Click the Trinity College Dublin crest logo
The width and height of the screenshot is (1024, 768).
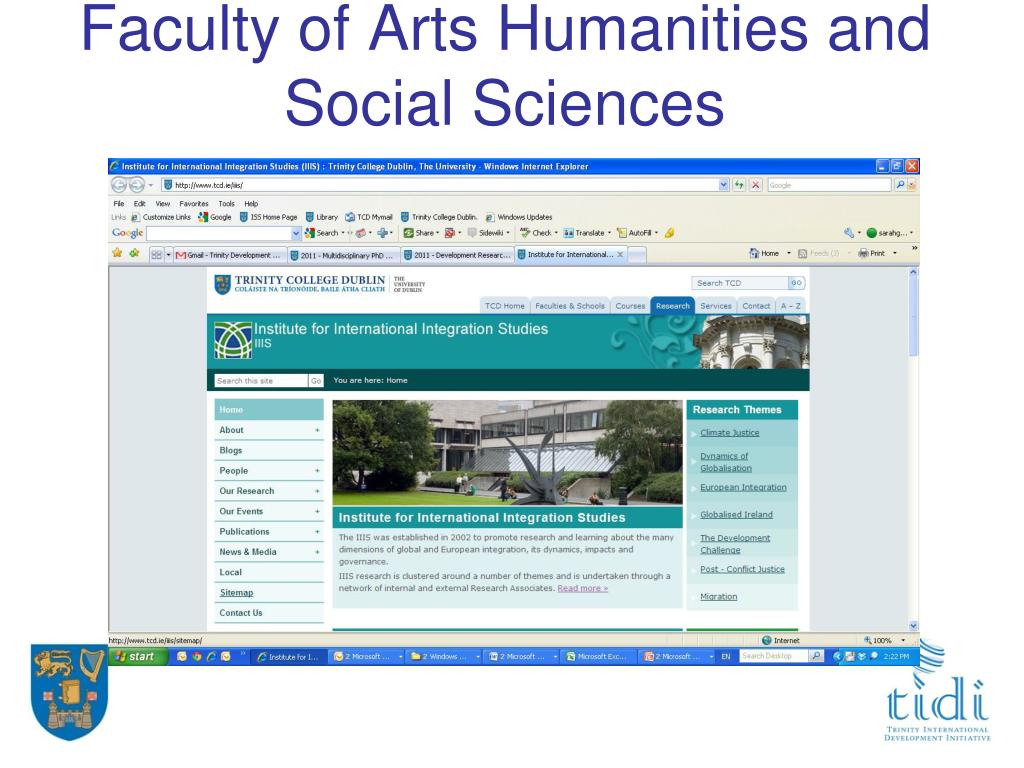click(x=223, y=285)
